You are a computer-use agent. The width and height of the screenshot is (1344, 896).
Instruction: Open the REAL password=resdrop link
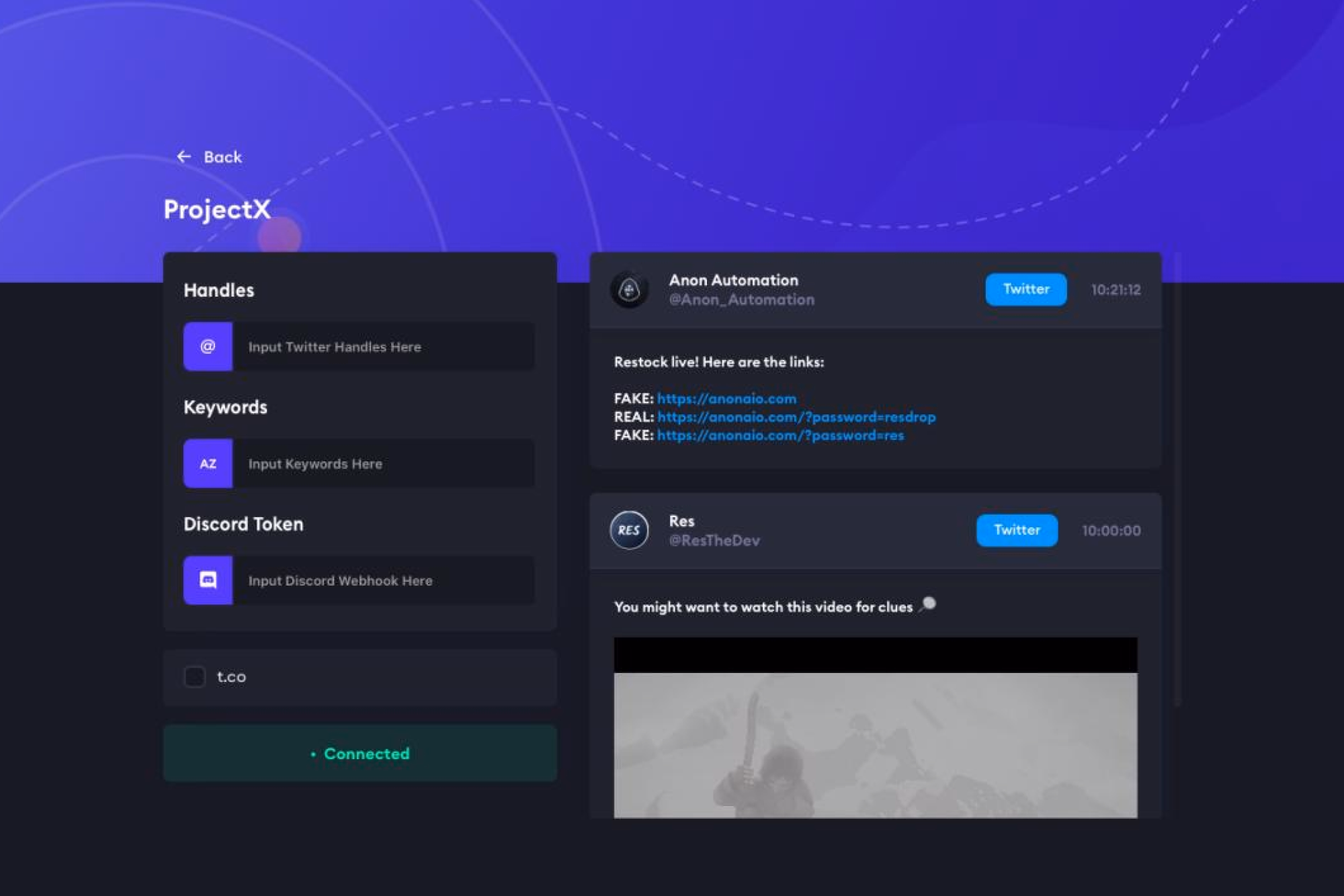(x=796, y=417)
